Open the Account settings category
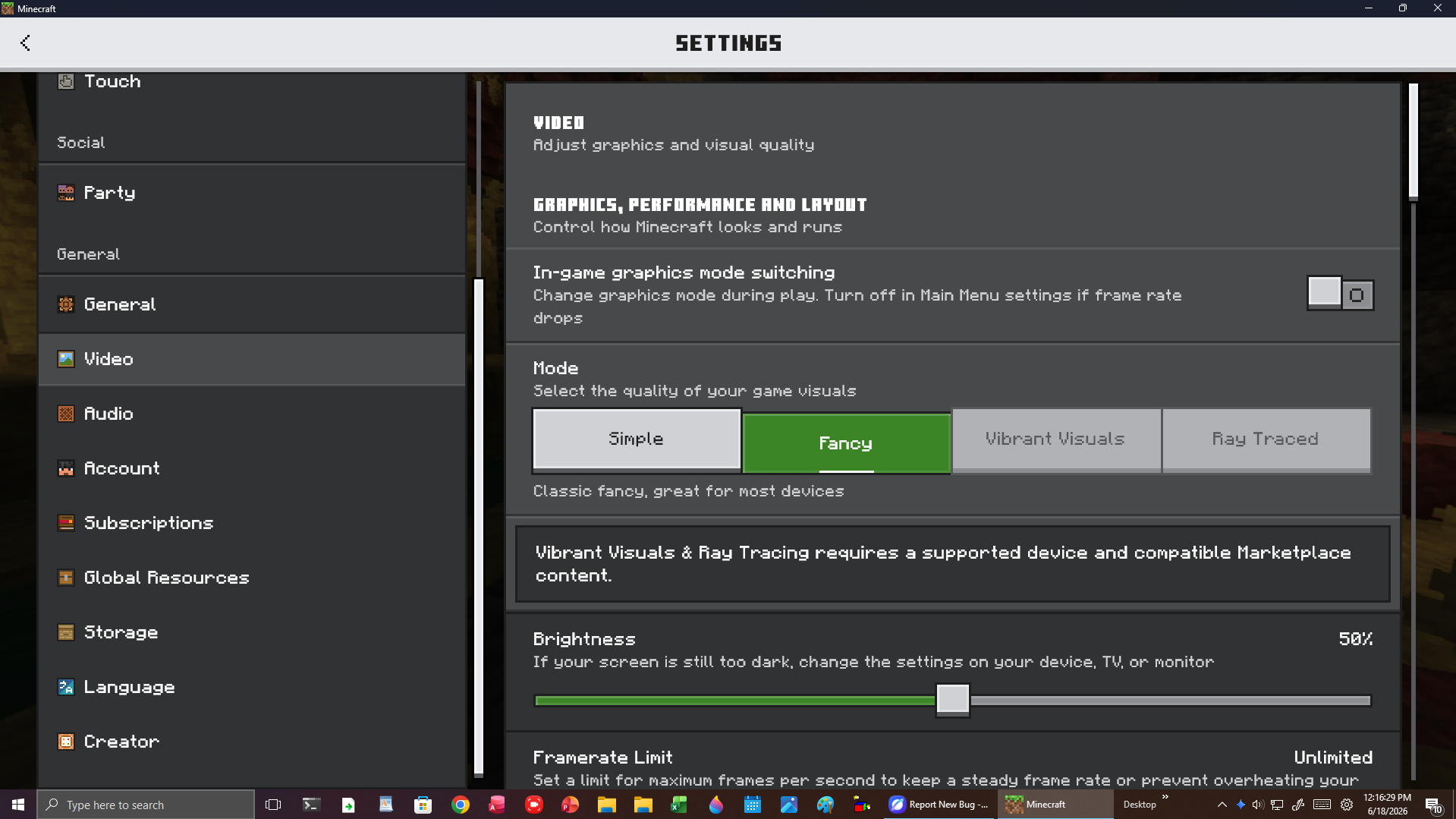1456x819 pixels. coord(252,468)
